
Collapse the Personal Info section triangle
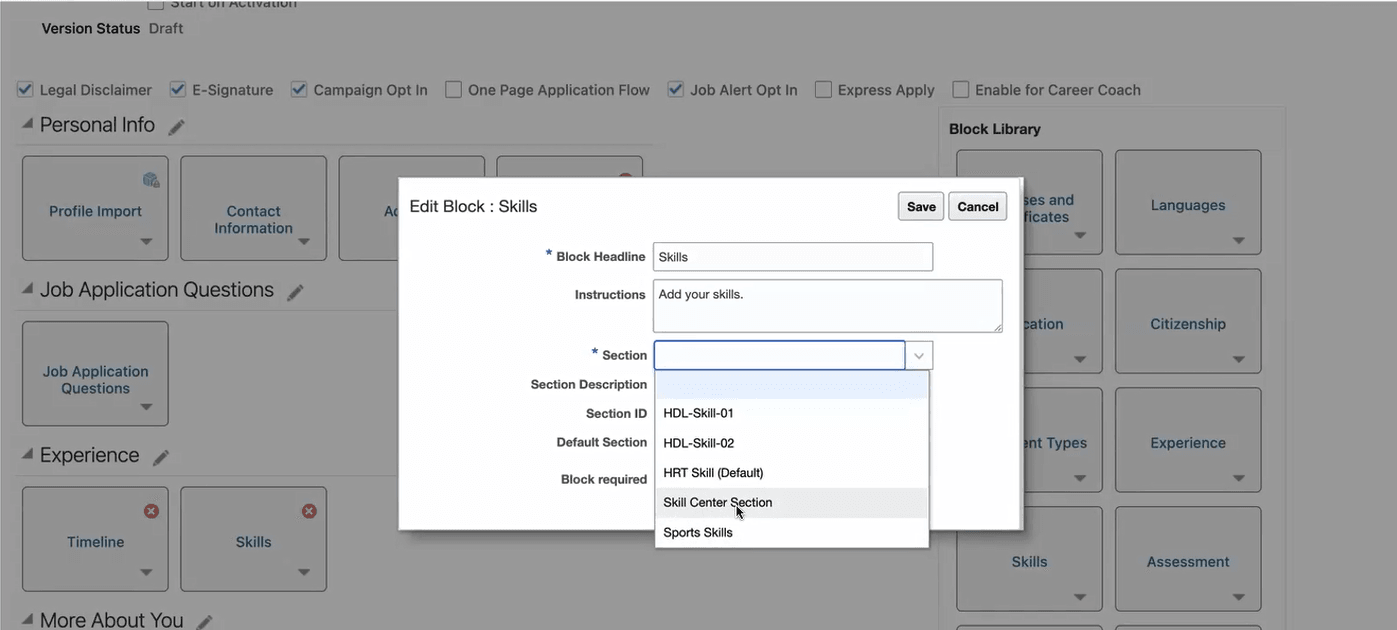pyautogui.click(x=27, y=125)
